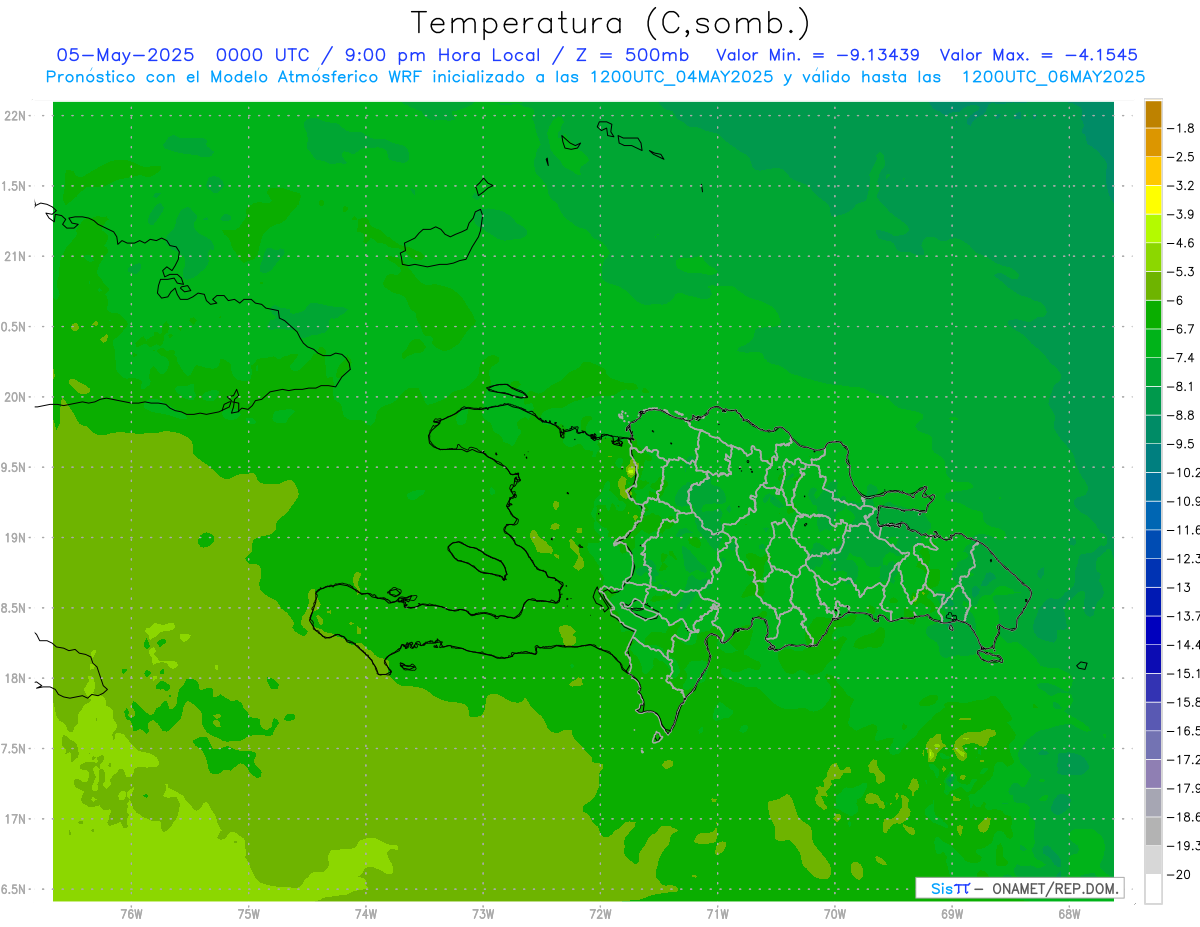Click the 'Valor Min. = -9.13439' text

pos(817,55)
